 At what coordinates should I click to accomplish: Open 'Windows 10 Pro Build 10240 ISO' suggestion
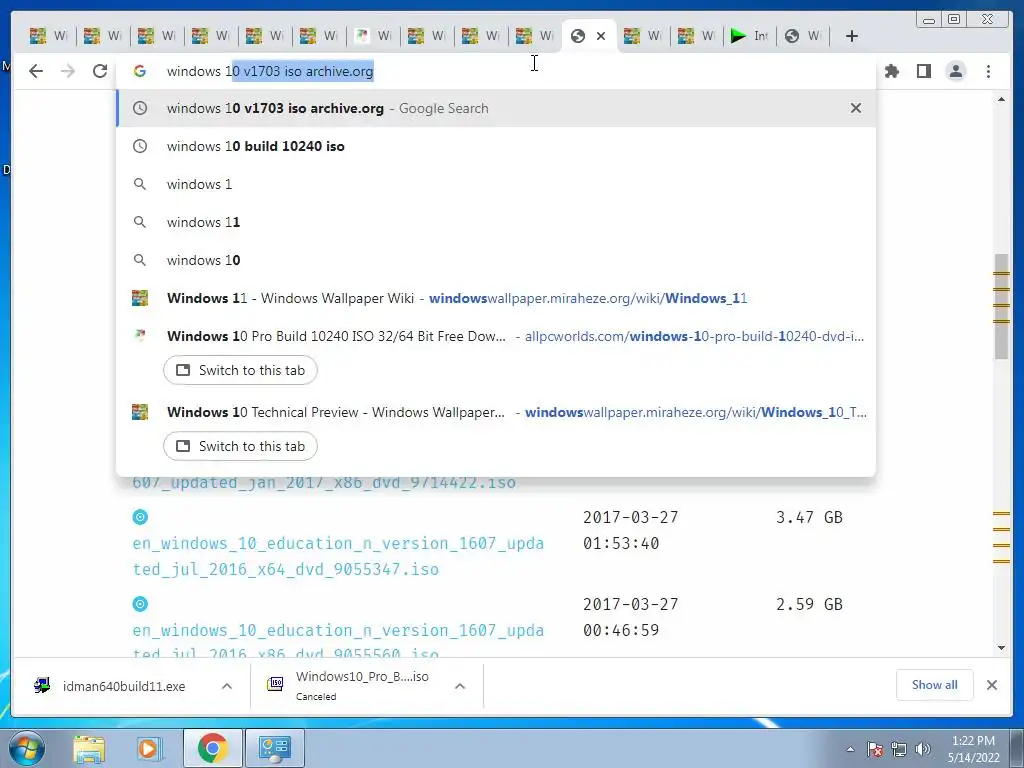(x=496, y=336)
